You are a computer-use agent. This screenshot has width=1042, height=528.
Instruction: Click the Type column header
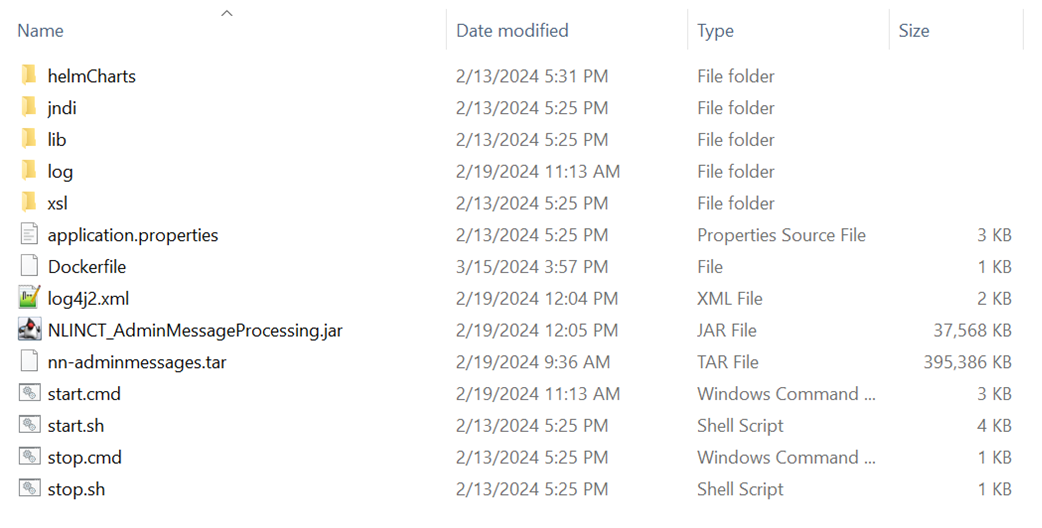(715, 31)
